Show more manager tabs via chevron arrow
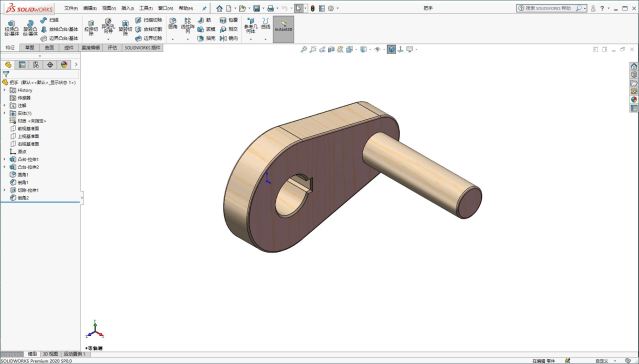 point(76,64)
